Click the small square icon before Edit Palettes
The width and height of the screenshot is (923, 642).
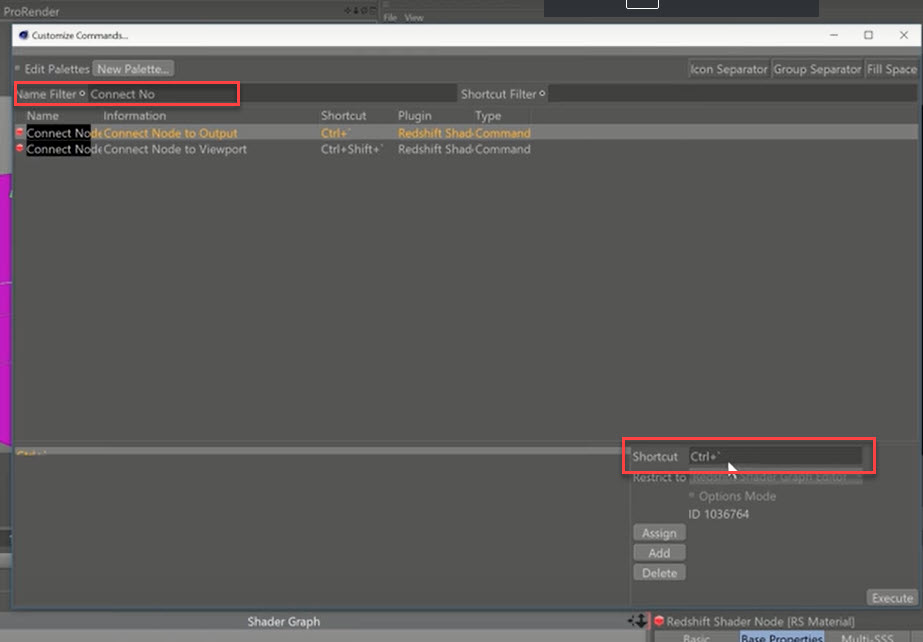(x=18, y=68)
